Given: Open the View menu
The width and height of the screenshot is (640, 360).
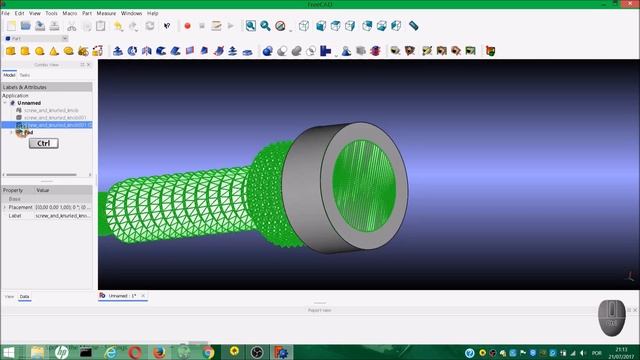Looking at the screenshot, I should pyautogui.click(x=35, y=13).
